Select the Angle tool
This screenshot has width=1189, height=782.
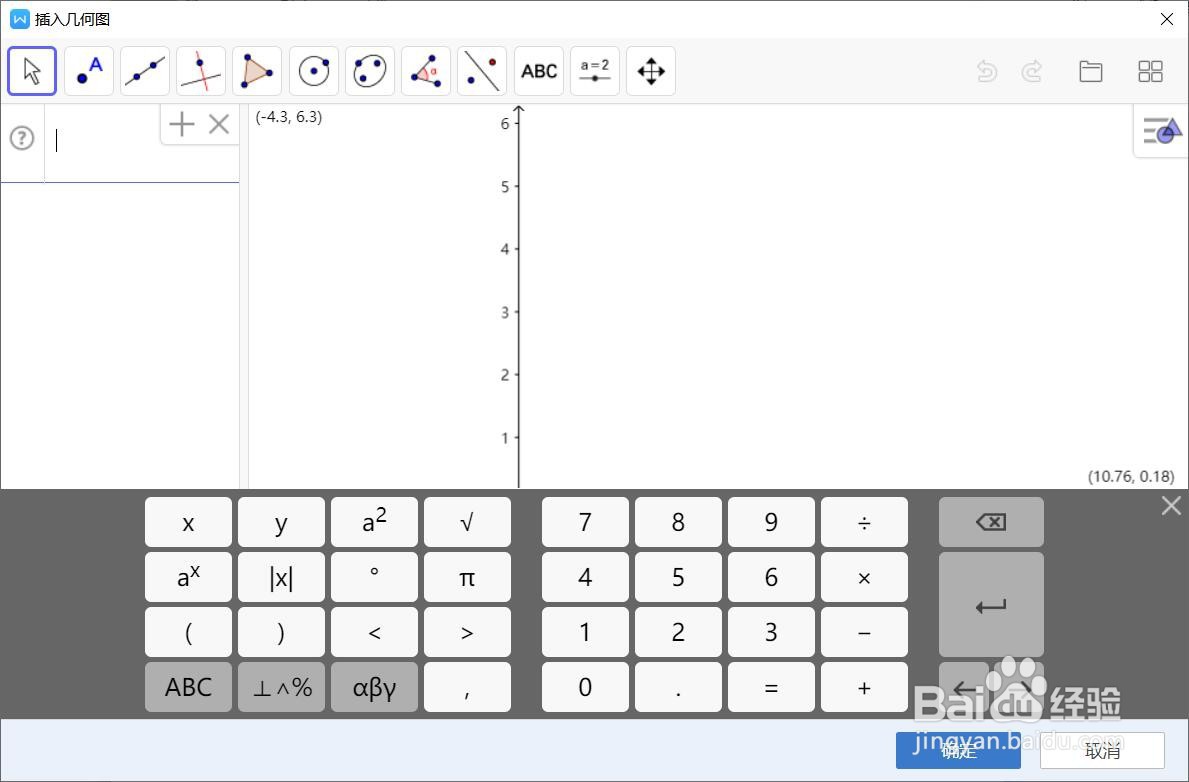426,71
